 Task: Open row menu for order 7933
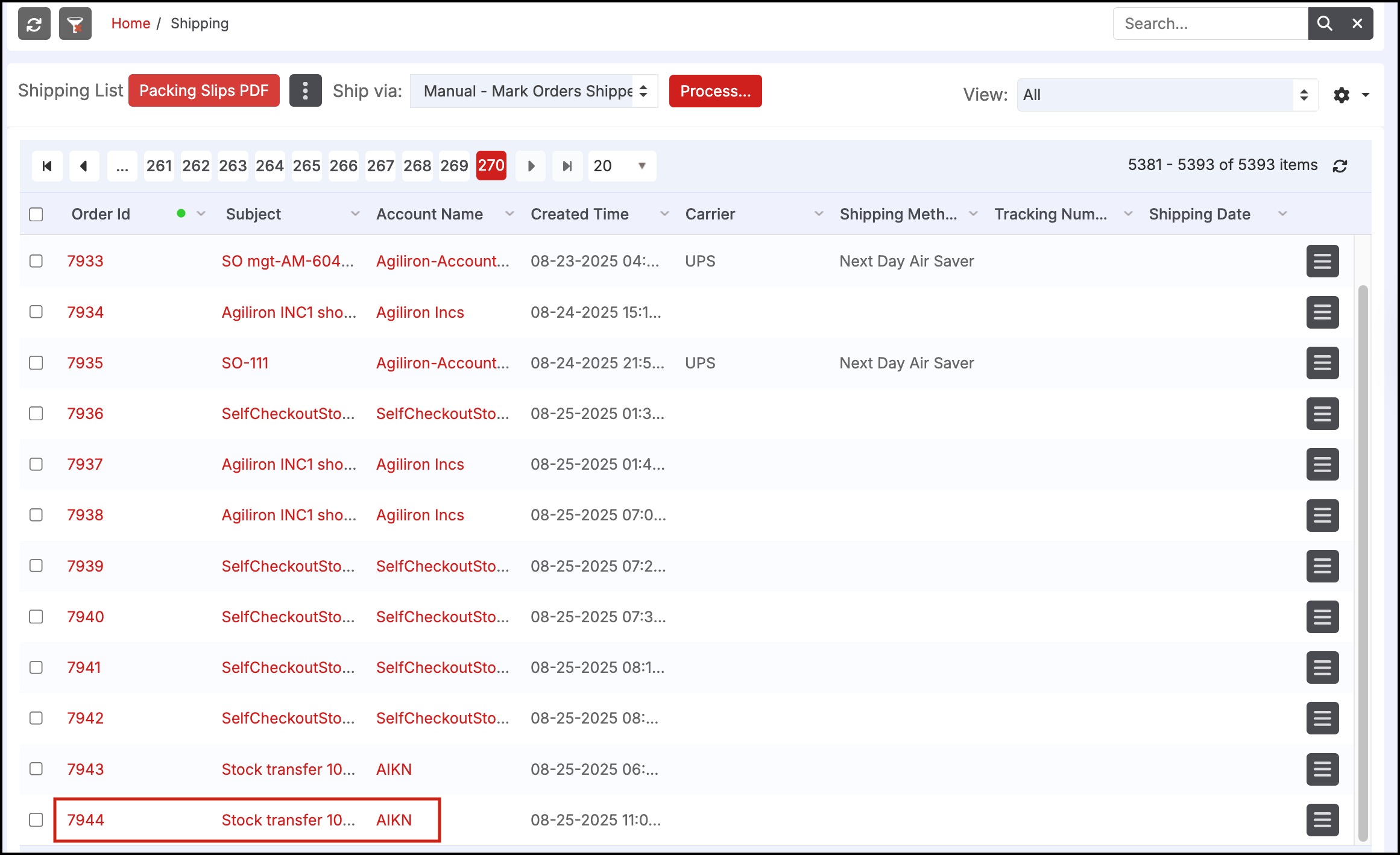[x=1322, y=261]
